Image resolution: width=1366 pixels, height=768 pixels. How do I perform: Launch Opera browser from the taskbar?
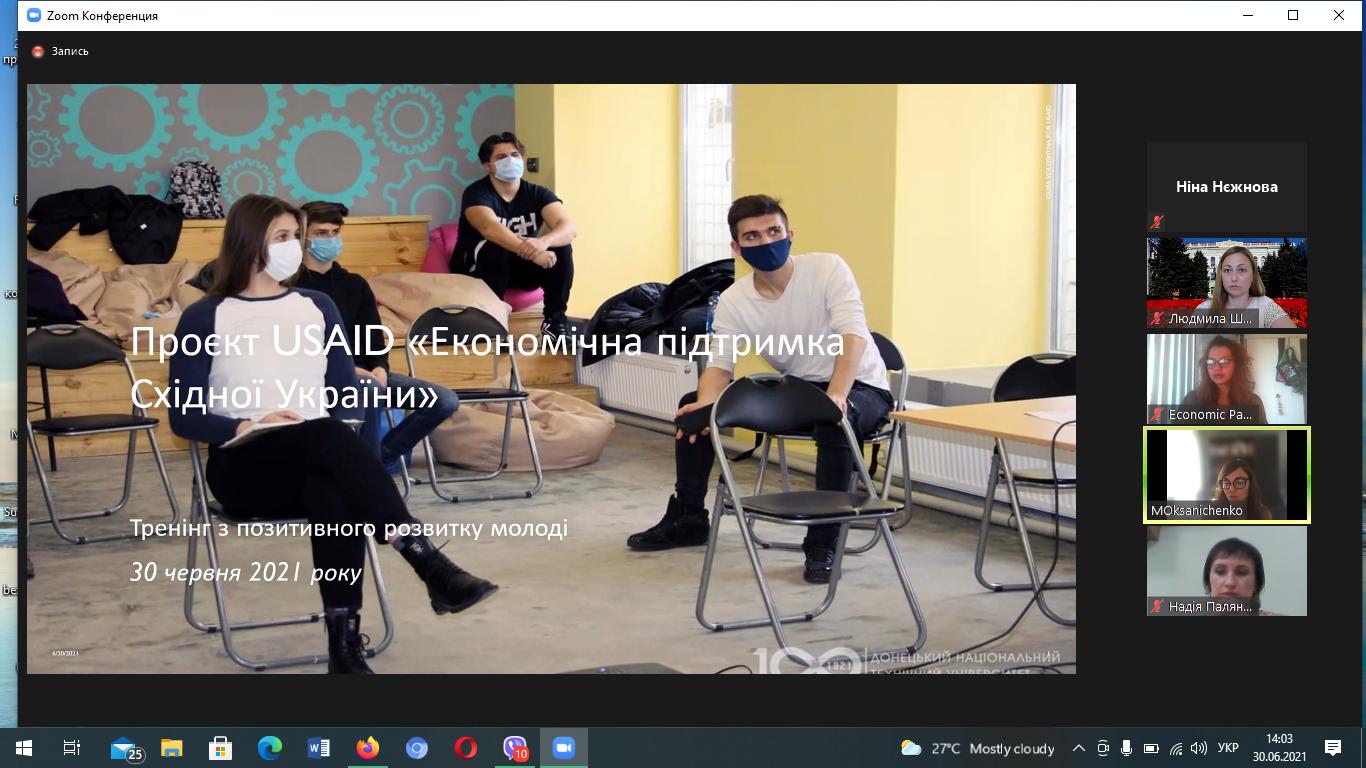coord(466,748)
